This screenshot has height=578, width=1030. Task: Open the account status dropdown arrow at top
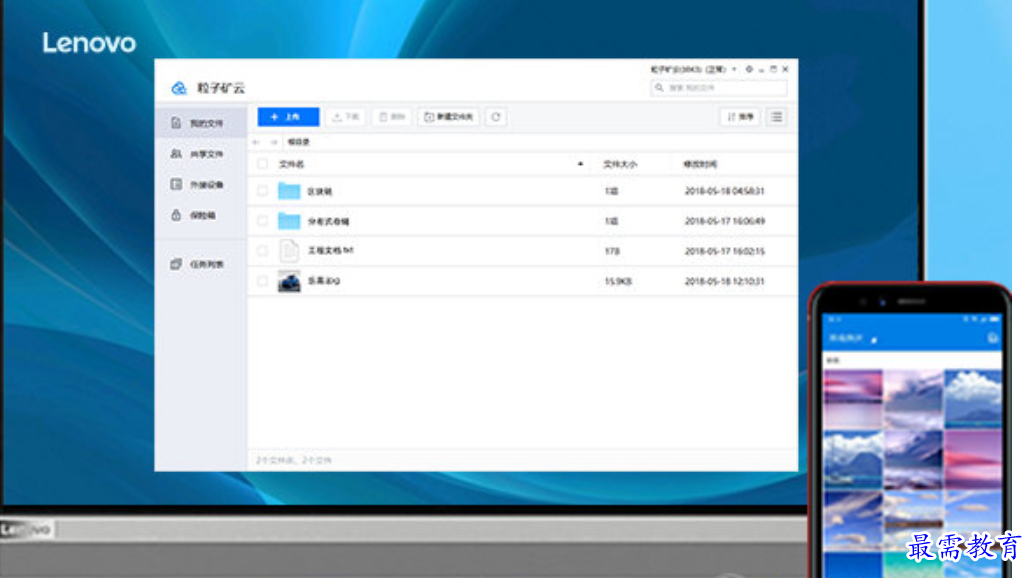coord(734,69)
